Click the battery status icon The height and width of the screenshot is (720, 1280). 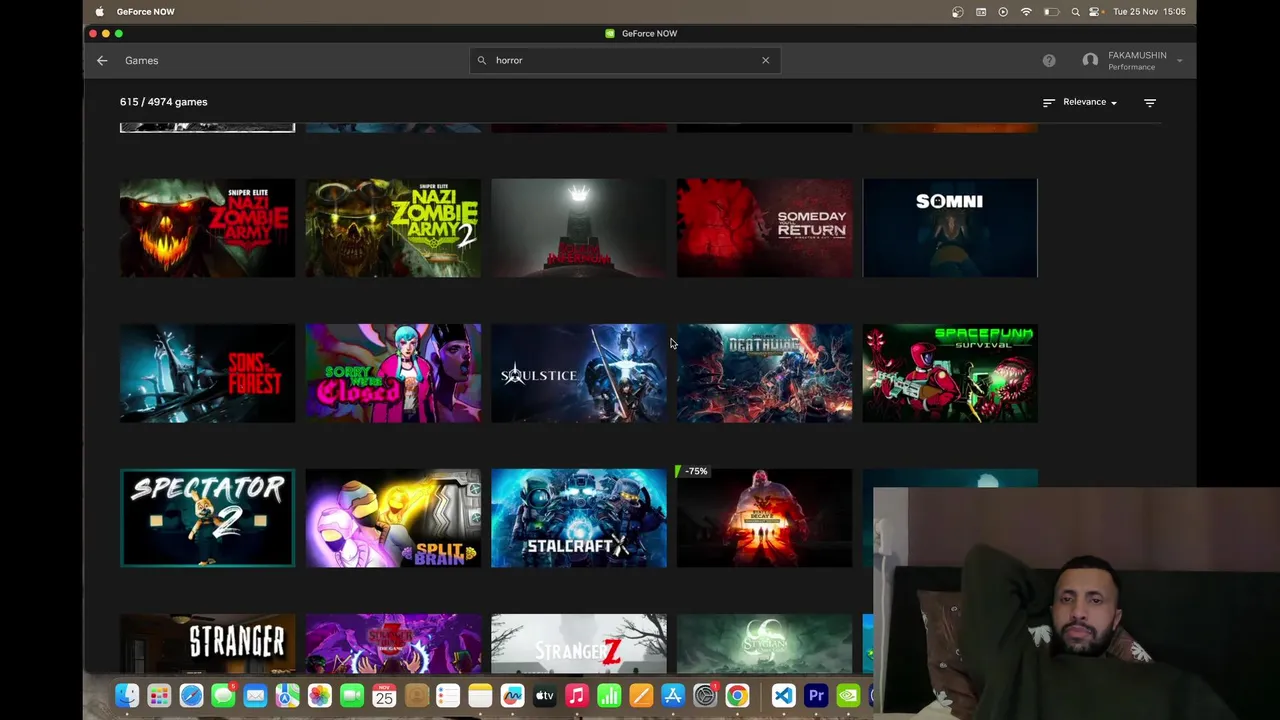[x=1051, y=12]
